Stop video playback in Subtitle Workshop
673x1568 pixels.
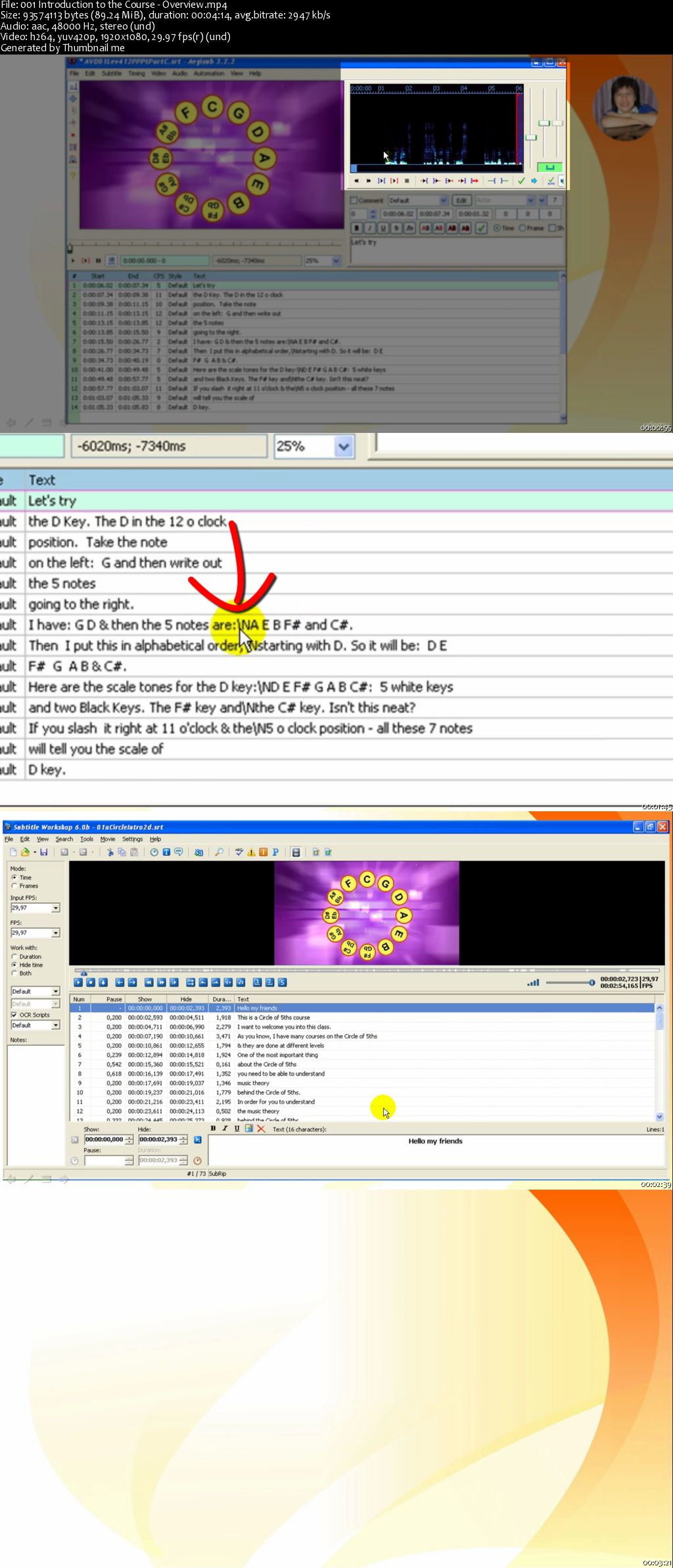[91, 982]
